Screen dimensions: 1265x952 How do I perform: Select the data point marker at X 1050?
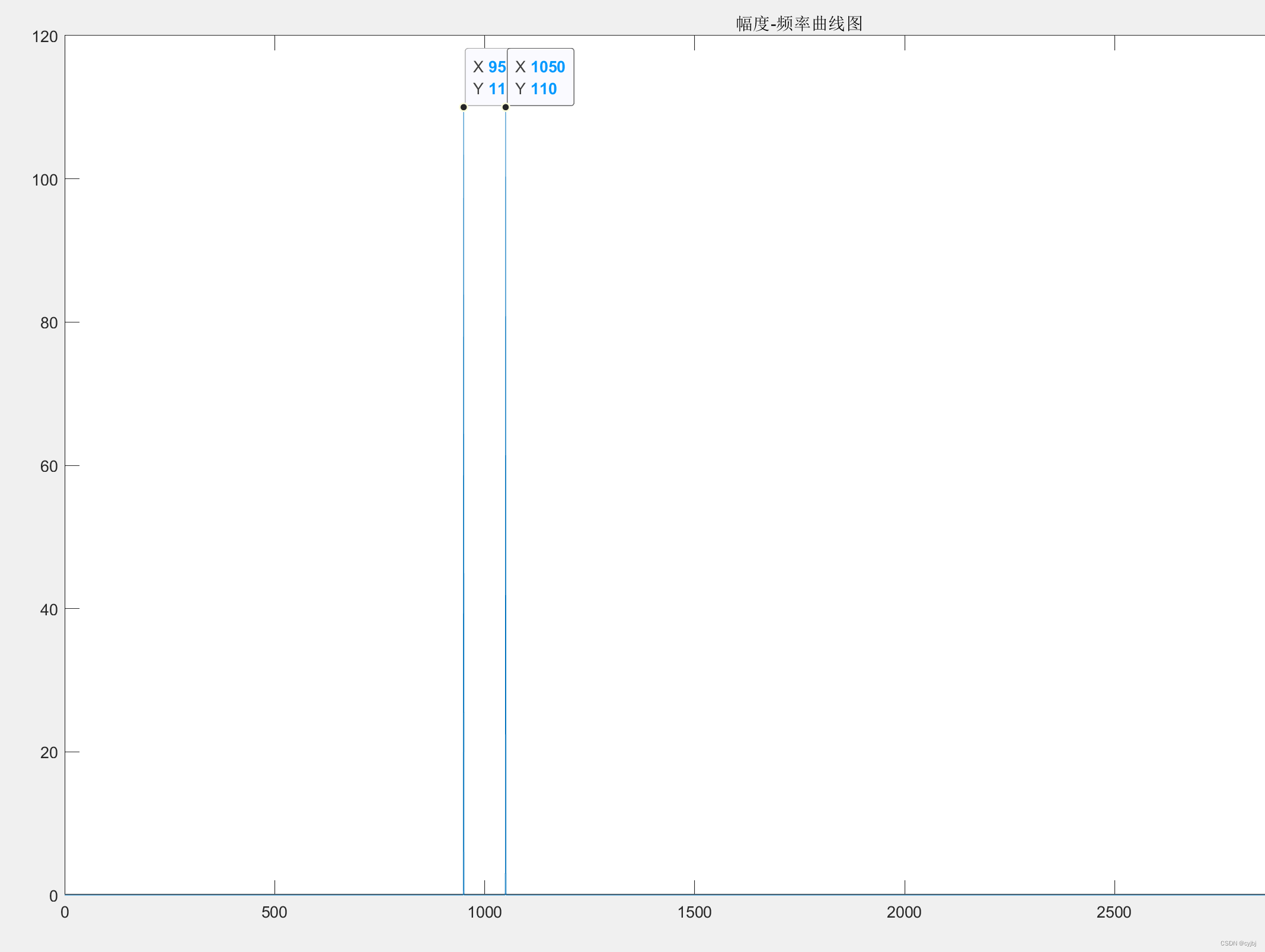[506, 107]
